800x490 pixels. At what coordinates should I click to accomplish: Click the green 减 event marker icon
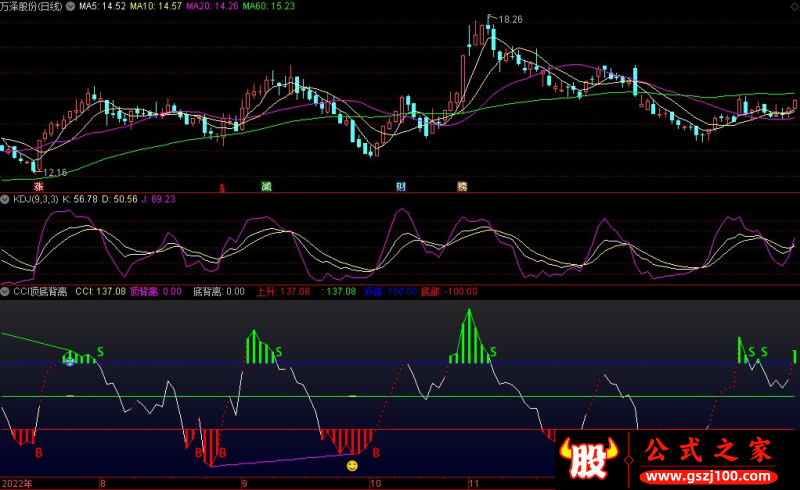click(x=266, y=186)
